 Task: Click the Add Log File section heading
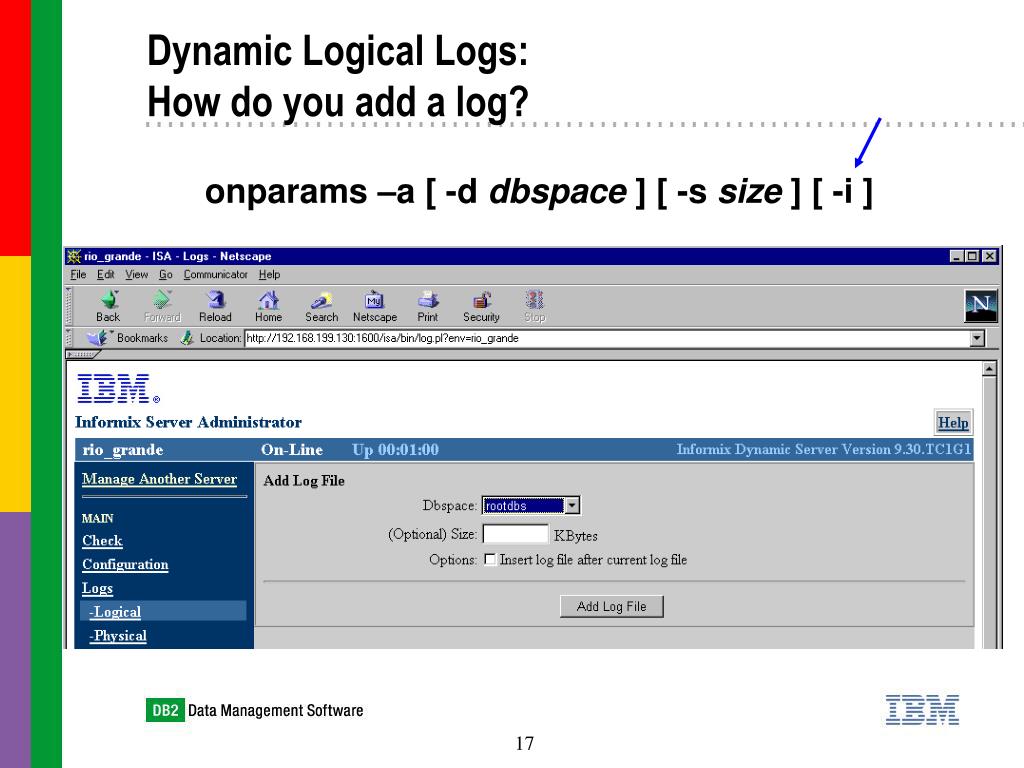tap(304, 481)
